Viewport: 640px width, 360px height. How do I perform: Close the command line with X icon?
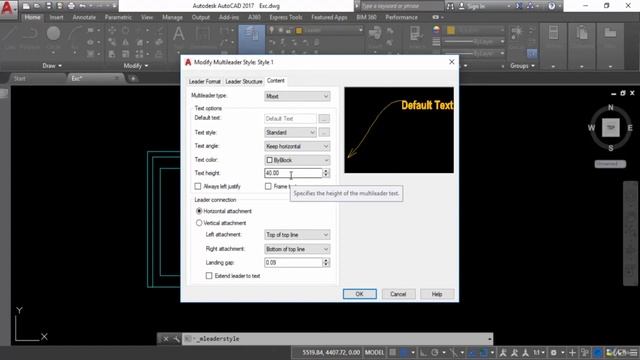[165, 339]
